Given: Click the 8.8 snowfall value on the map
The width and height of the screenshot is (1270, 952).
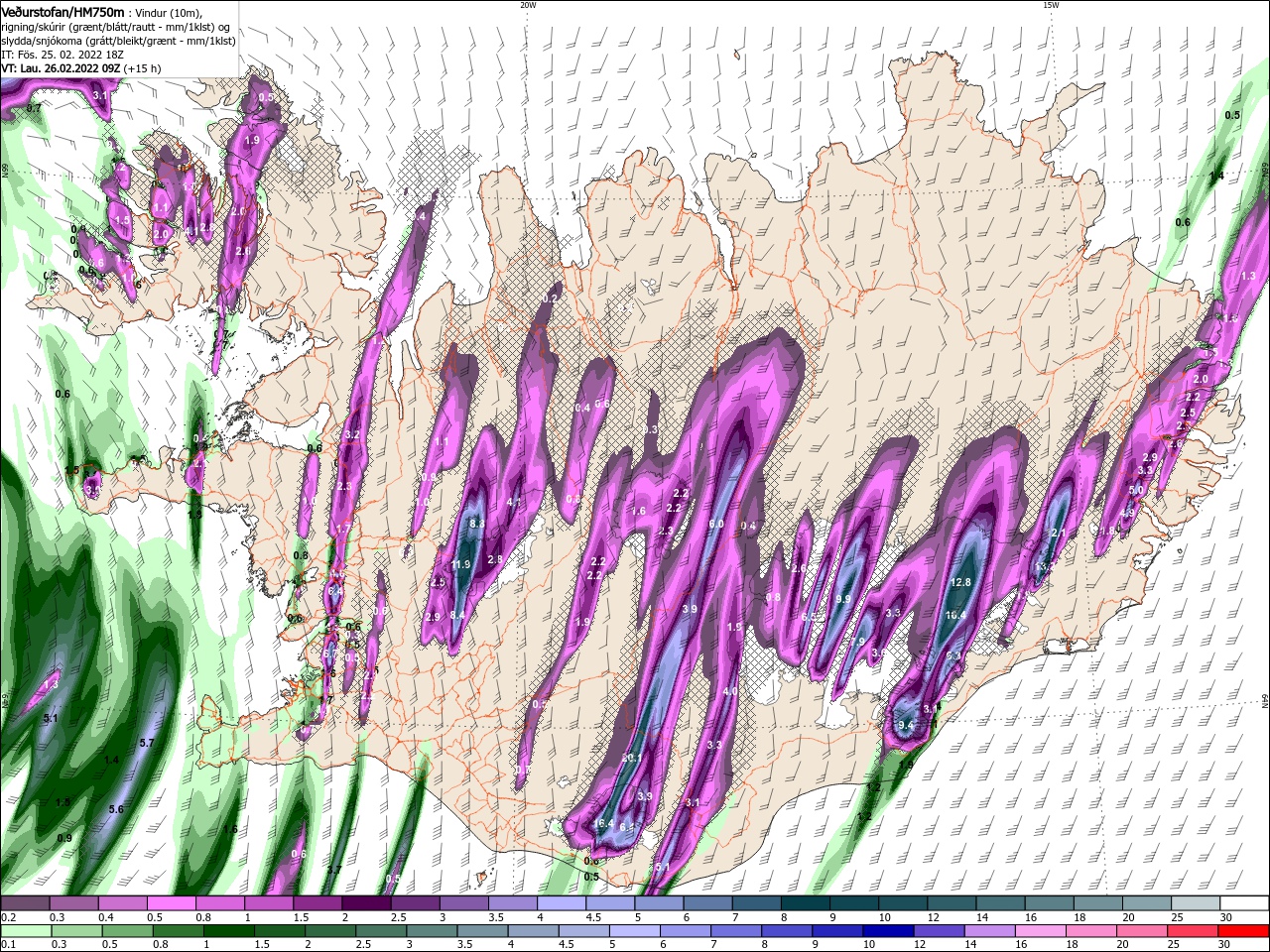Looking at the screenshot, I should pyautogui.click(x=476, y=524).
